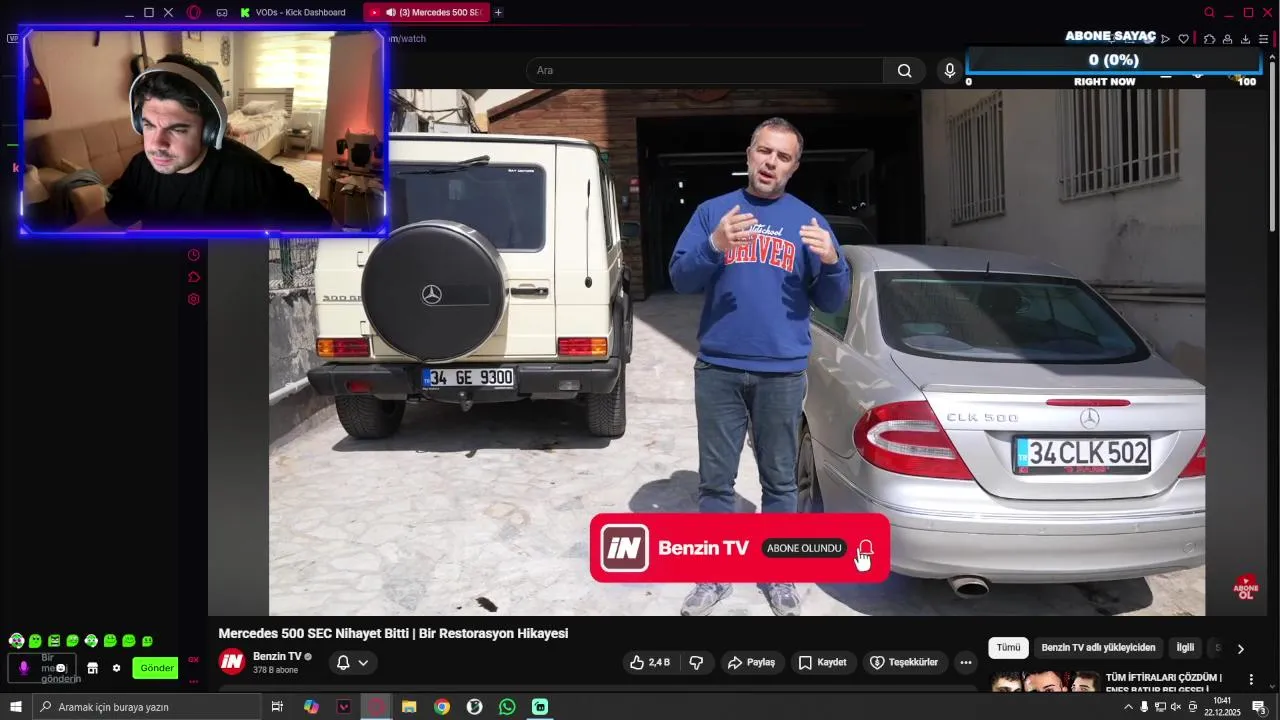The image size is (1280, 720).
Task: Save the video with Kaydet
Action: (822, 662)
